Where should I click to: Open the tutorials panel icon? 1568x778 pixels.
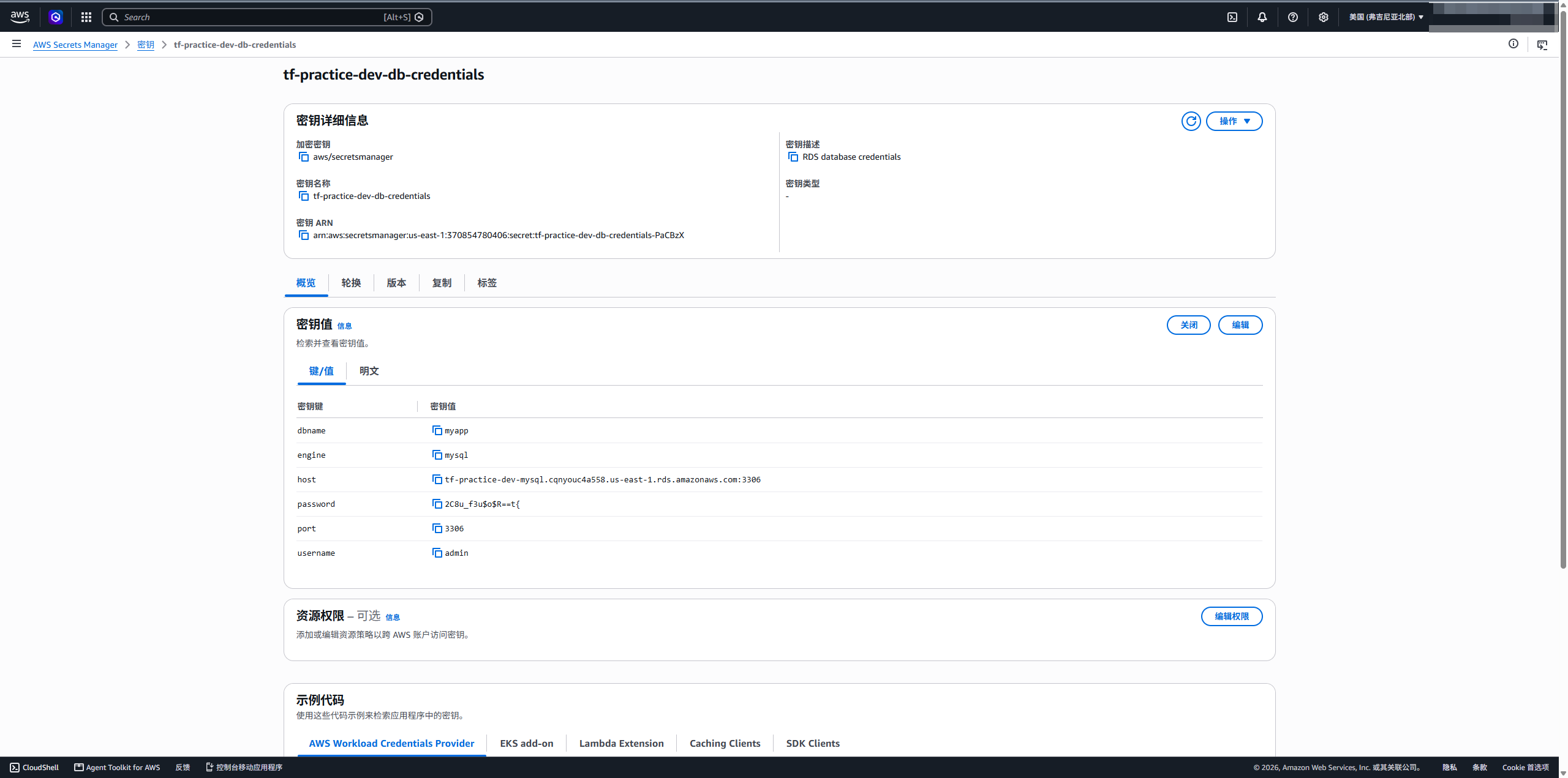pyautogui.click(x=1542, y=45)
